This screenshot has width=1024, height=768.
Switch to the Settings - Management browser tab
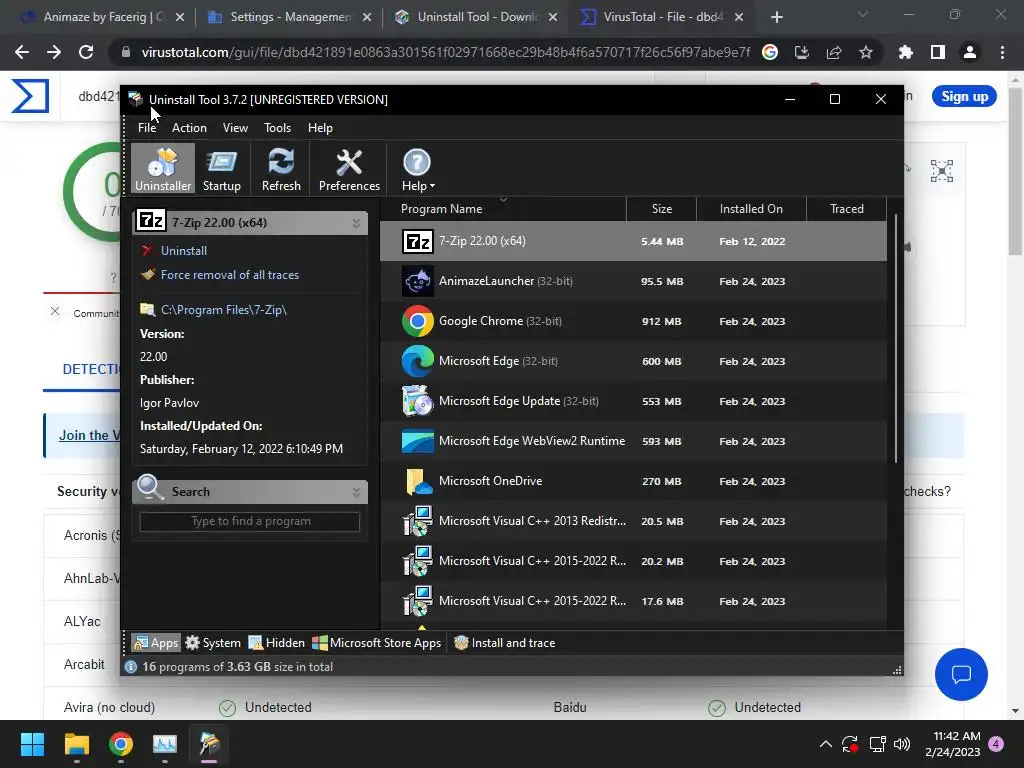point(289,17)
